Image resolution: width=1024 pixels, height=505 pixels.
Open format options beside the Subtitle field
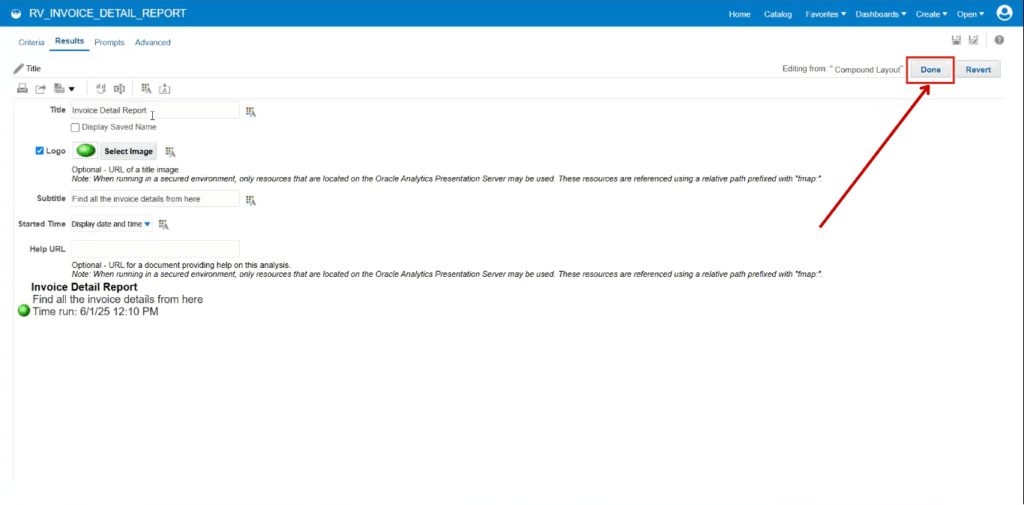point(251,200)
